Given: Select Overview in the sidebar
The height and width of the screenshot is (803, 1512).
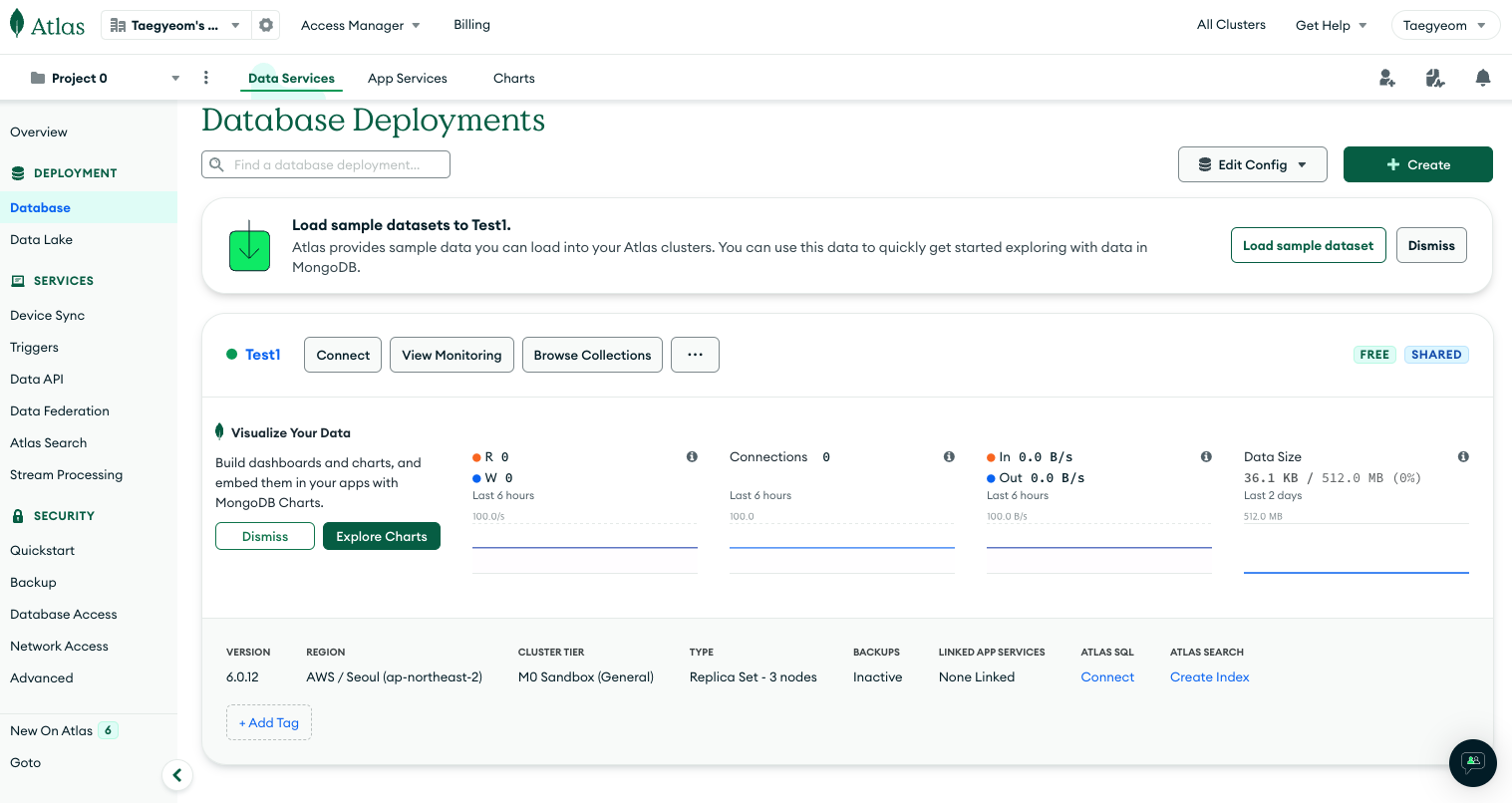Looking at the screenshot, I should pos(39,132).
